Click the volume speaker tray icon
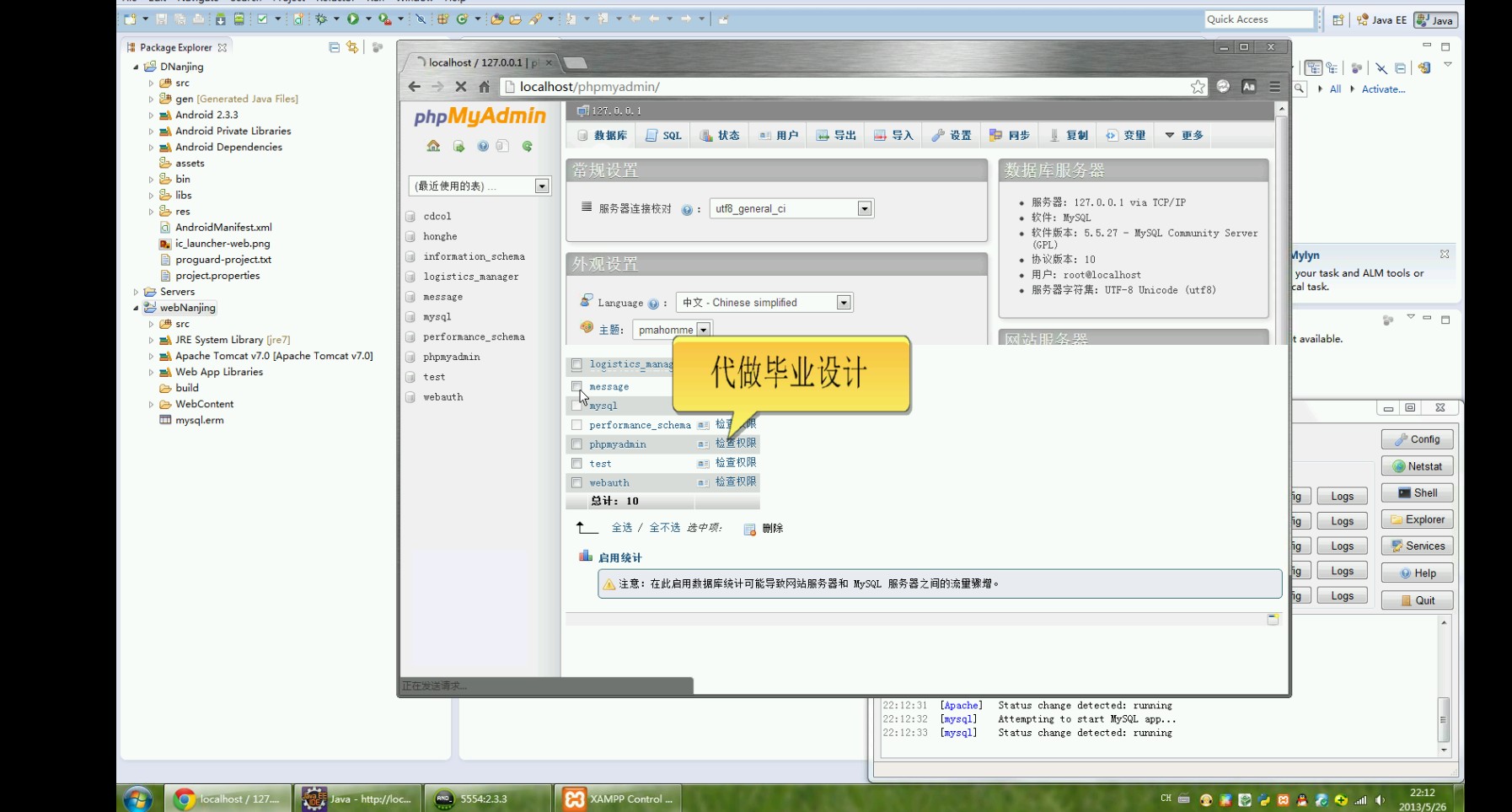Image resolution: width=1512 pixels, height=812 pixels. pos(1380,799)
